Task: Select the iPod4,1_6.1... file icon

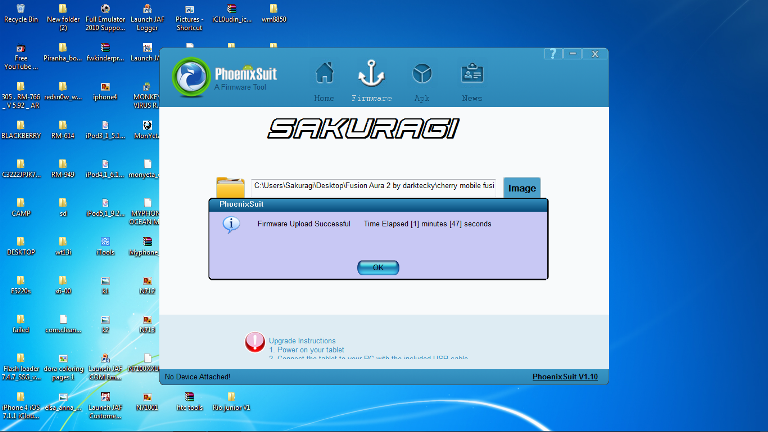Action: pos(105,169)
